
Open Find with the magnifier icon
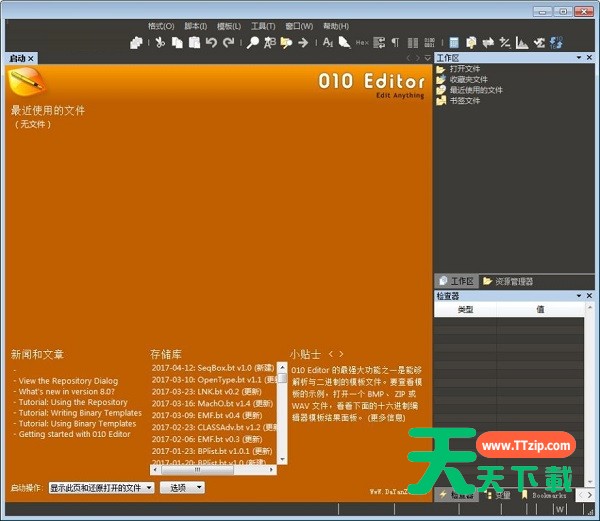pos(253,42)
